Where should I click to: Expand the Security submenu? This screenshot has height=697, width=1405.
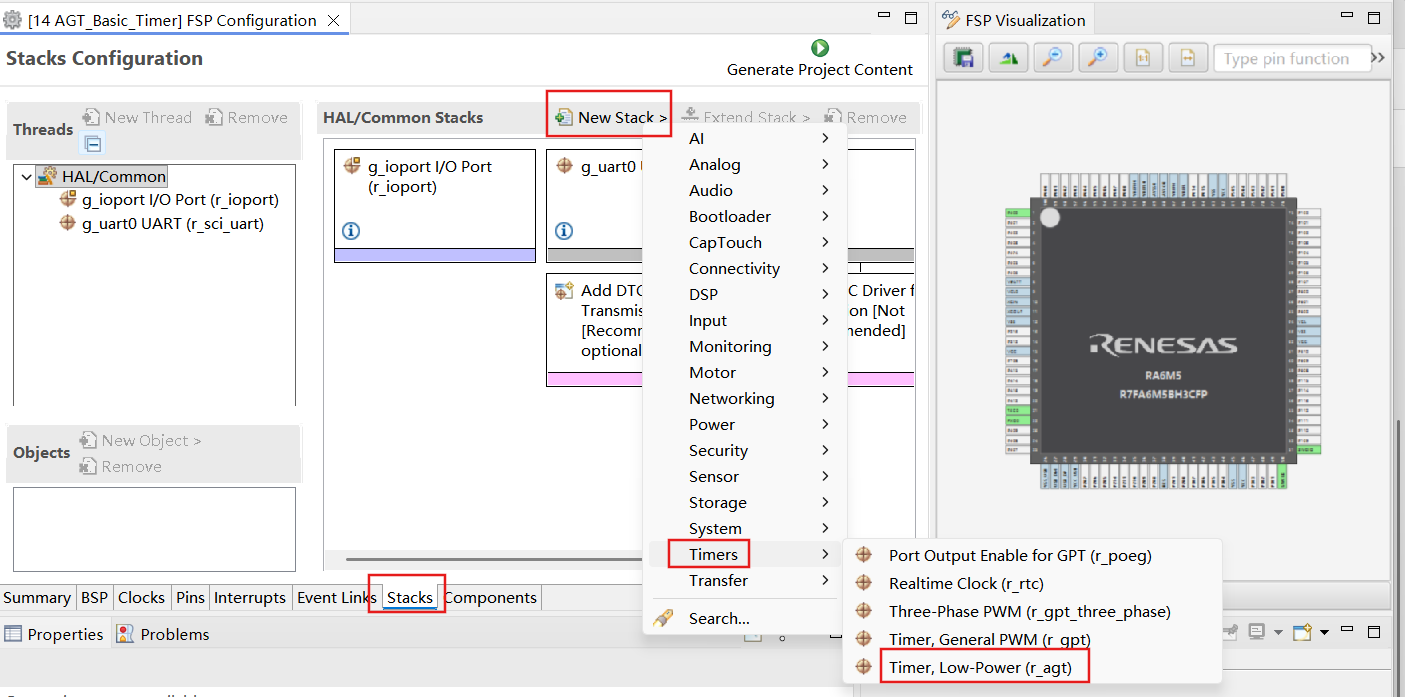[825, 450]
